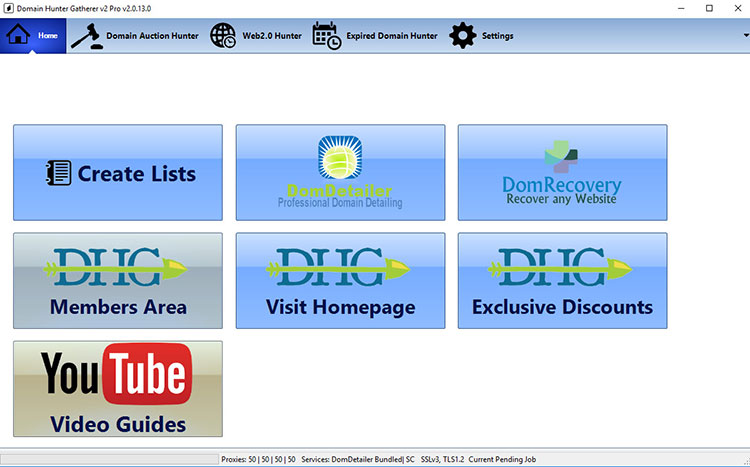
Task: Click the window title Domain Hunter Gatherer text
Action: pos(84,9)
